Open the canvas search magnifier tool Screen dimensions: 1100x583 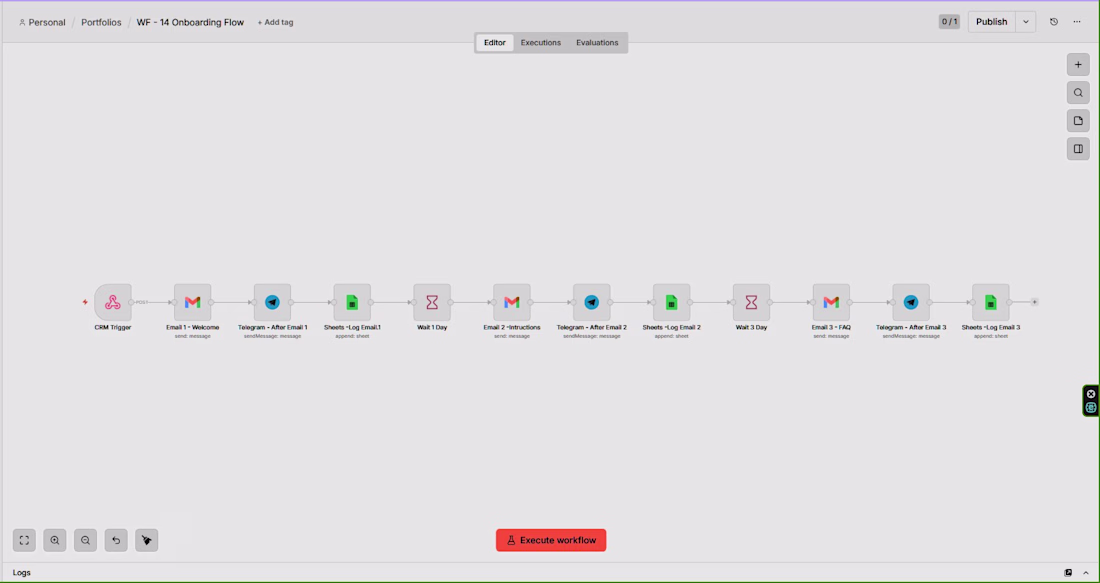[1078, 93]
